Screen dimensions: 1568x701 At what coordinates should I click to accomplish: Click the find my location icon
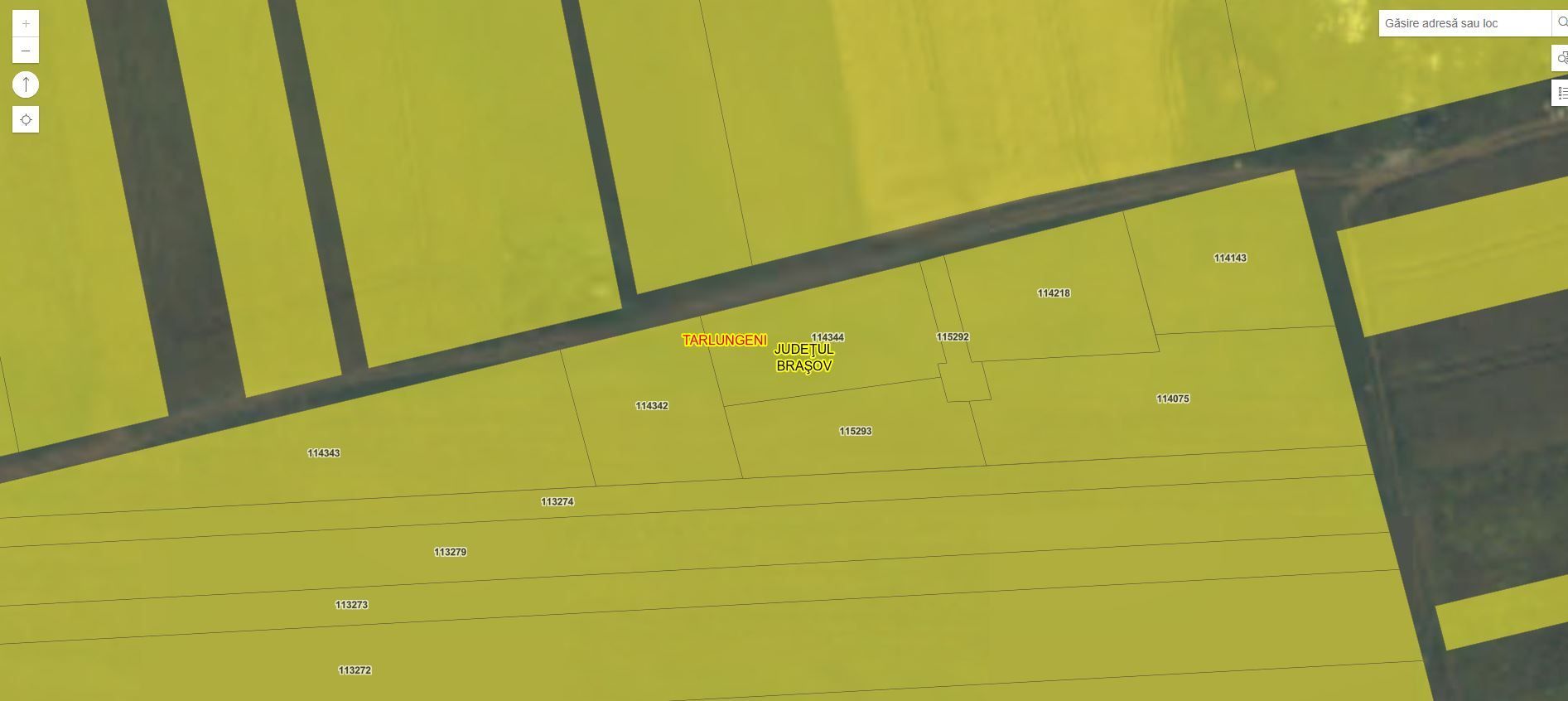26,120
